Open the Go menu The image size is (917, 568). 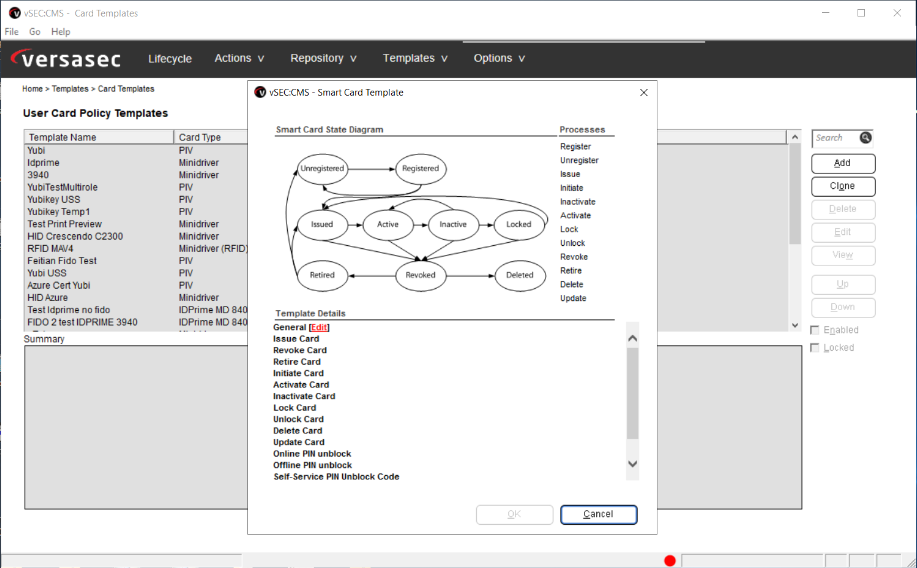click(x=35, y=32)
